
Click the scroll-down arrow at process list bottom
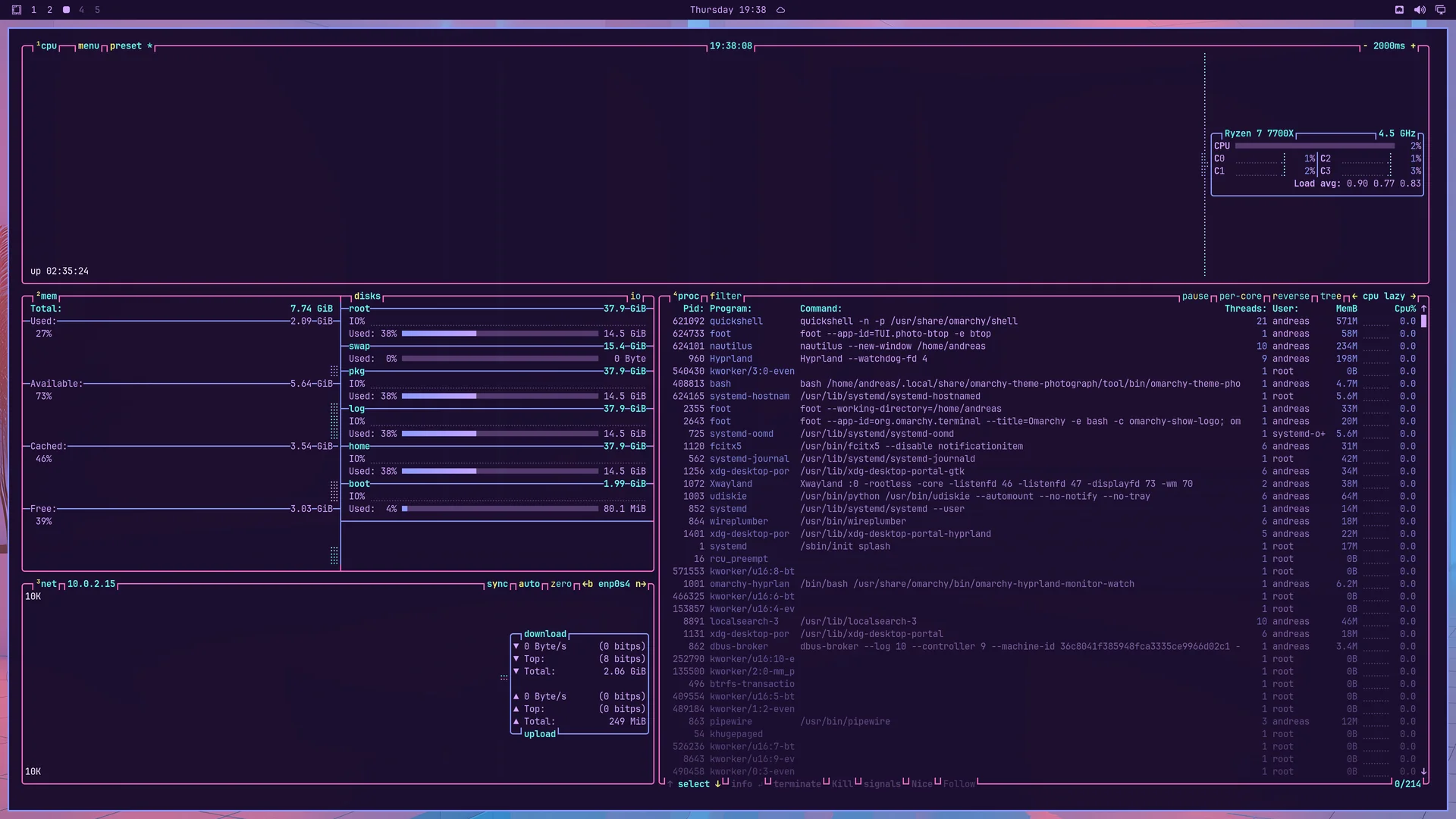click(1423, 771)
